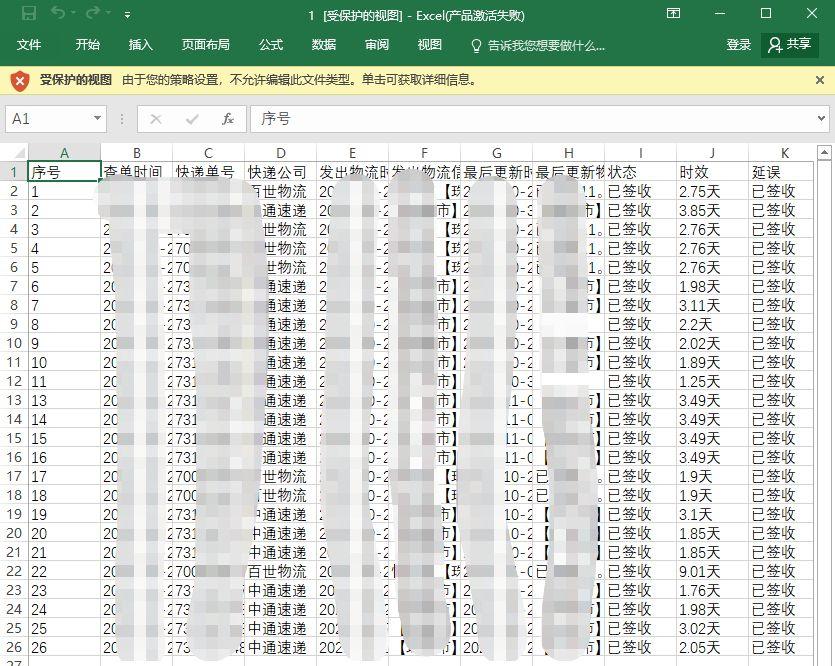
Task: Click cell with 3.02天
Action: click(713, 629)
